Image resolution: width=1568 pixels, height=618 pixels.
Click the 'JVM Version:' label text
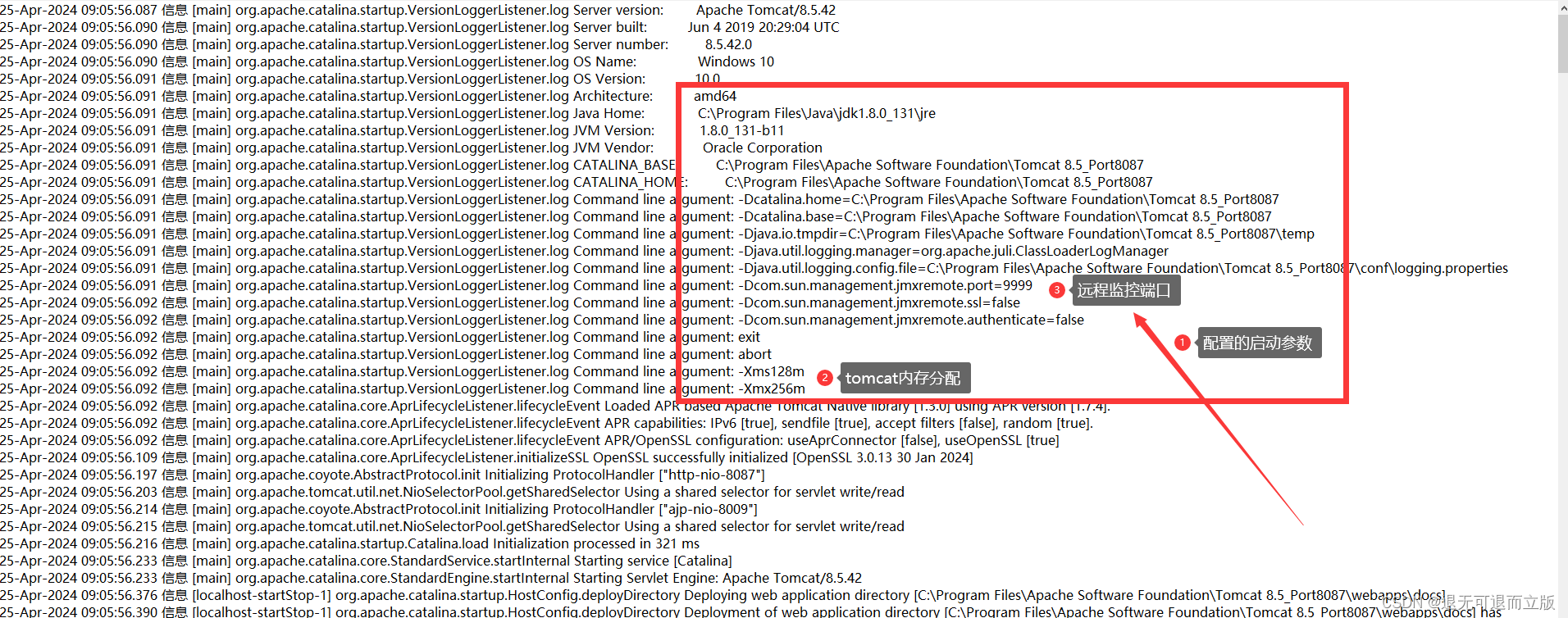pos(613,130)
